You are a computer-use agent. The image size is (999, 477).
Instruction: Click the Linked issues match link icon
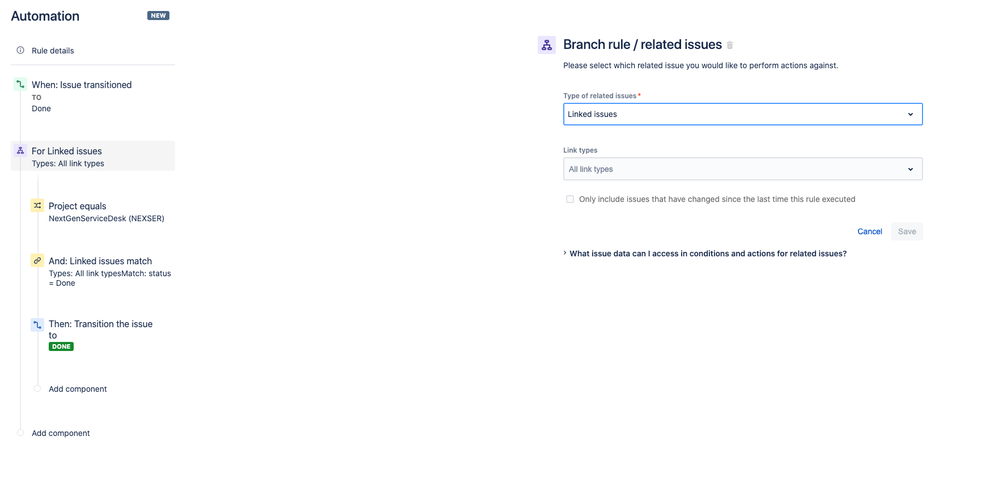(x=38, y=260)
